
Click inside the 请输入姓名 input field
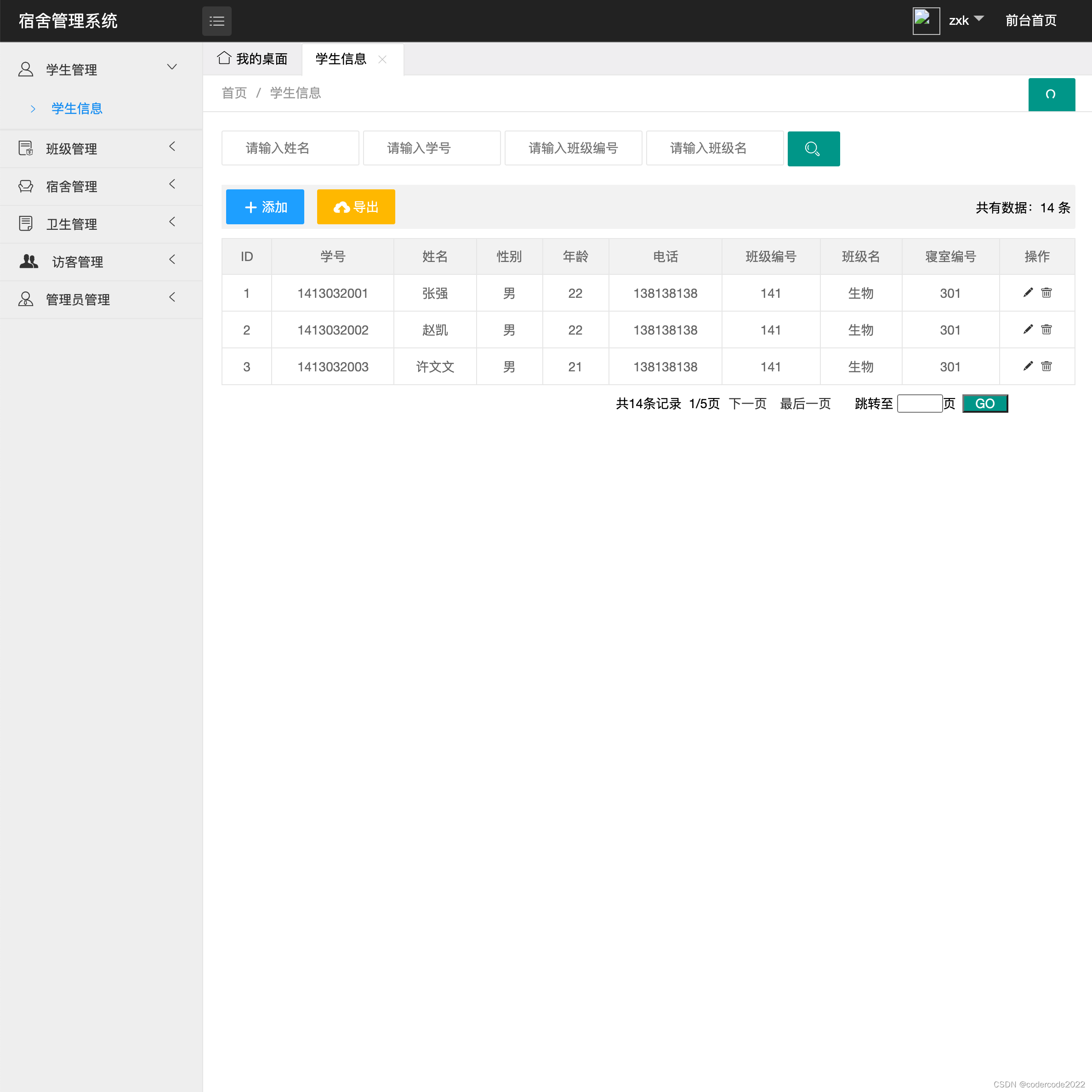pos(290,148)
